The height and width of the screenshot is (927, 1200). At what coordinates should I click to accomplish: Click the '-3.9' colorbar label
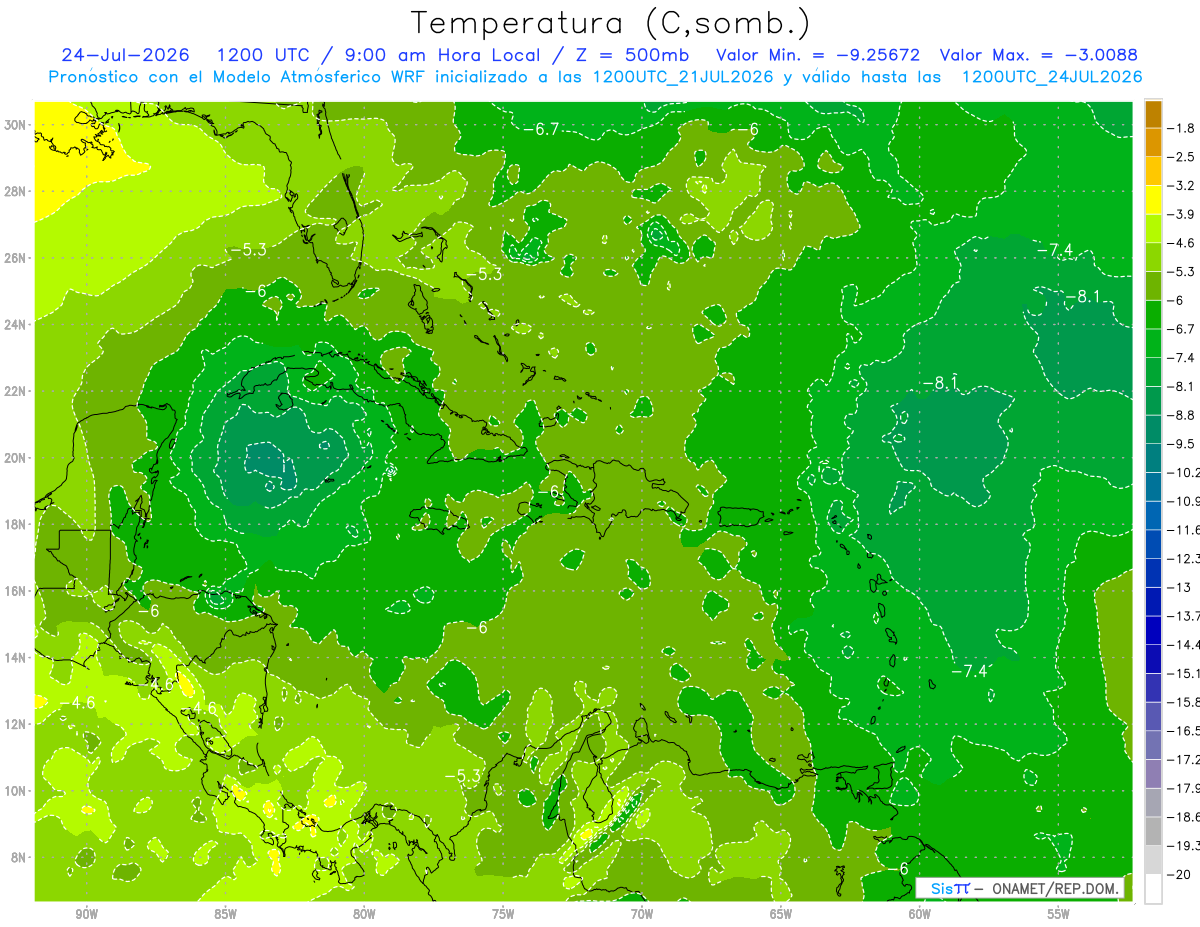click(x=1182, y=214)
